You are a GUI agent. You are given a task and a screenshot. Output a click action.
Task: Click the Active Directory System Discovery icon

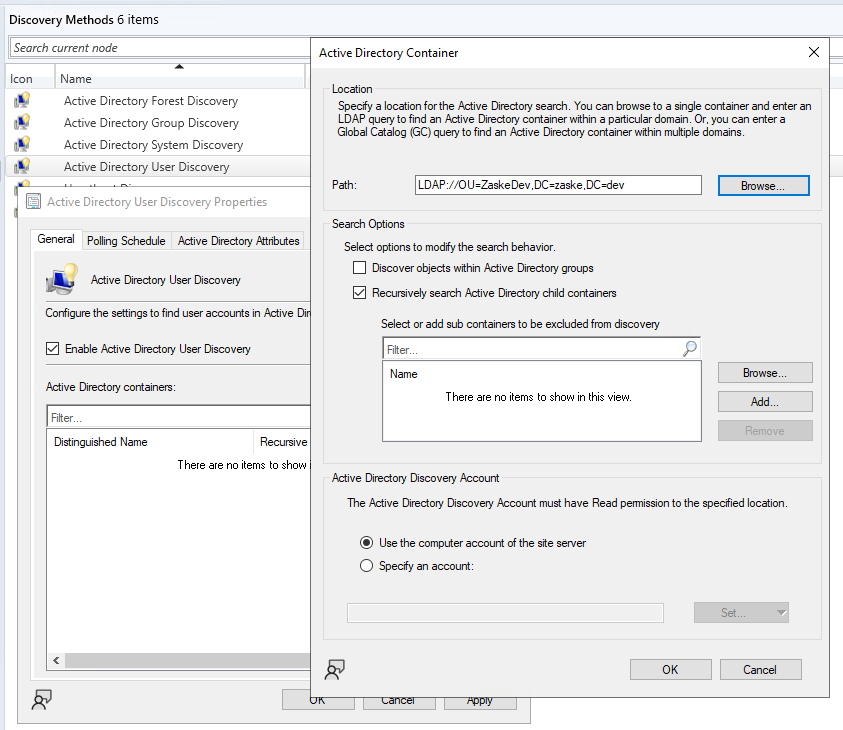click(x=22, y=144)
